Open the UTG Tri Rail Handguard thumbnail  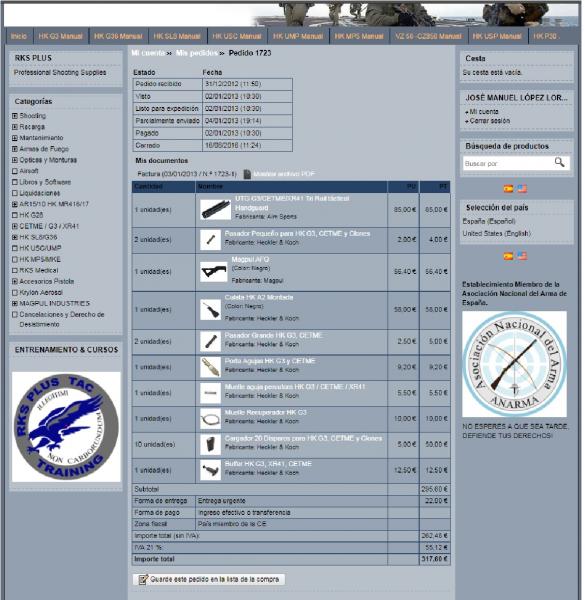click(x=215, y=209)
